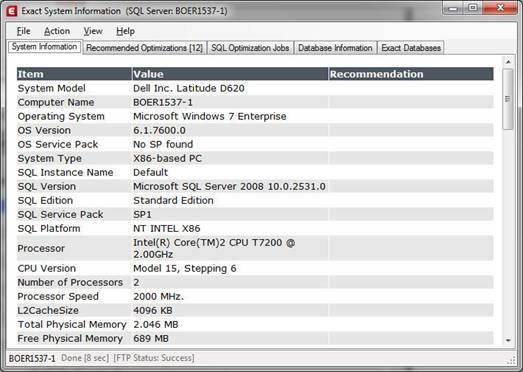Select the 4096 KB value
The image size is (523, 372).
point(153,311)
